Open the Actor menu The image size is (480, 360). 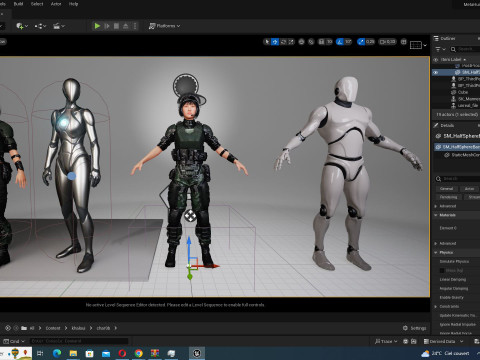[x=56, y=4]
